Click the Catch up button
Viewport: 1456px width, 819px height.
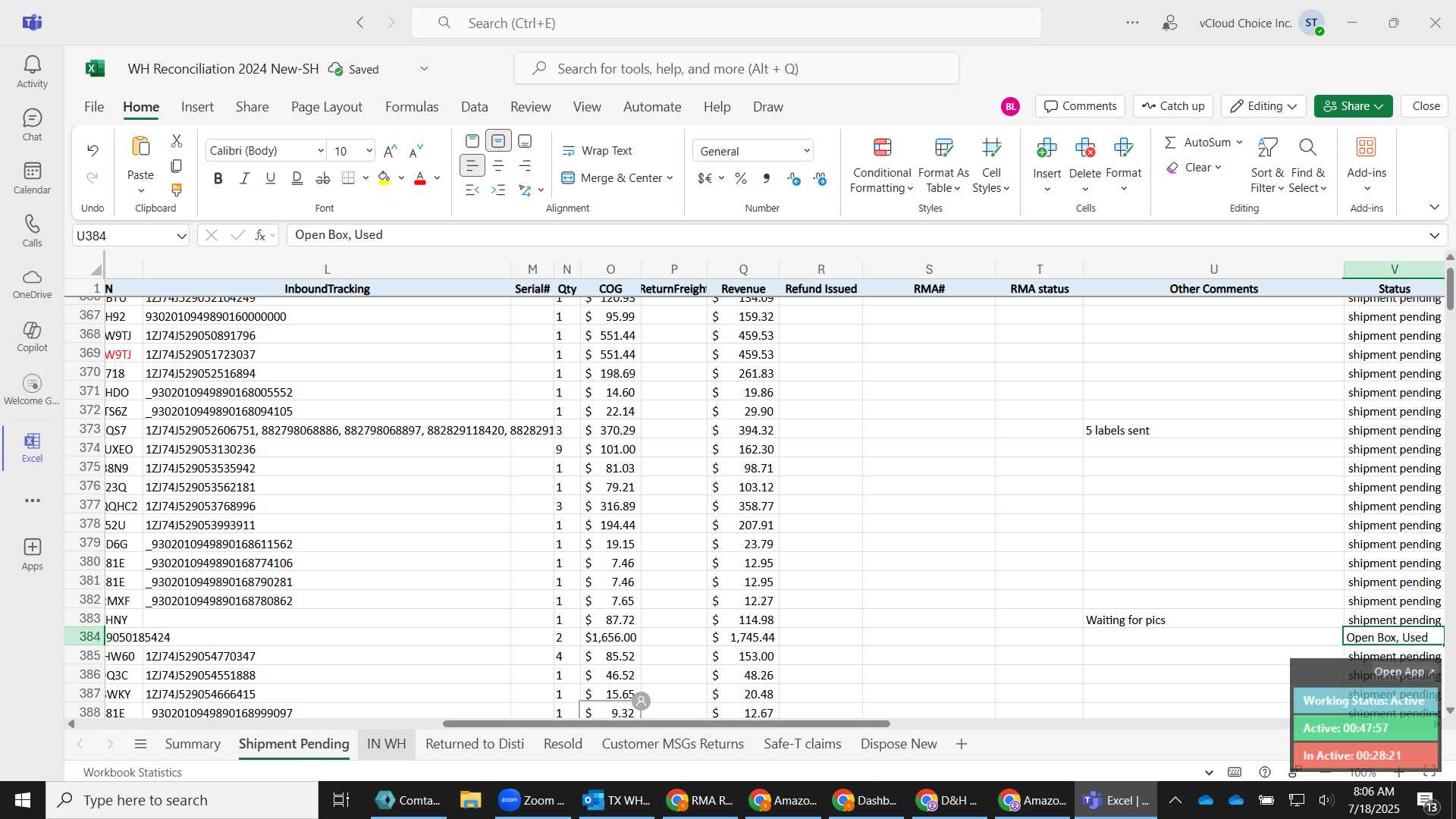click(1173, 106)
